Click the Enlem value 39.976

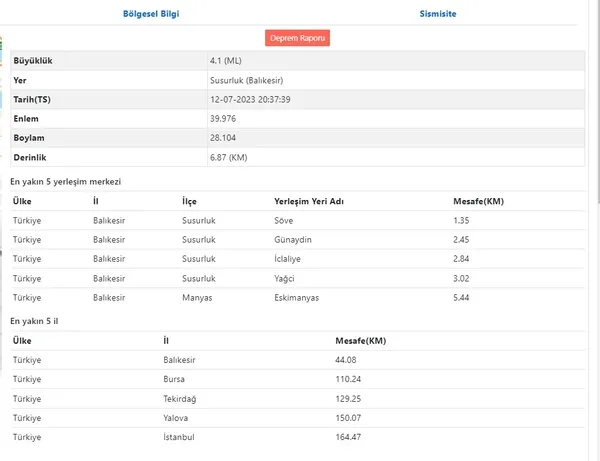223,119
